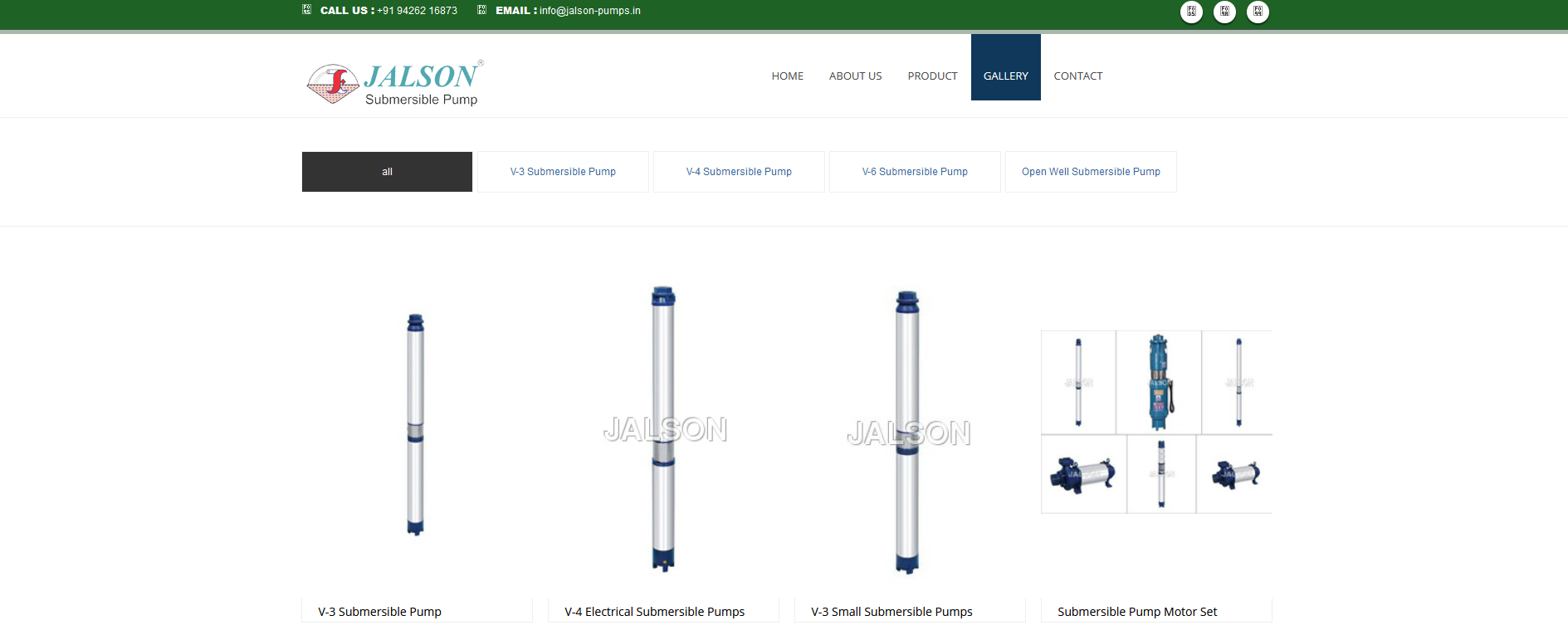
Task: Filter gallery by V-4 Submersible Pump
Action: 739,172
